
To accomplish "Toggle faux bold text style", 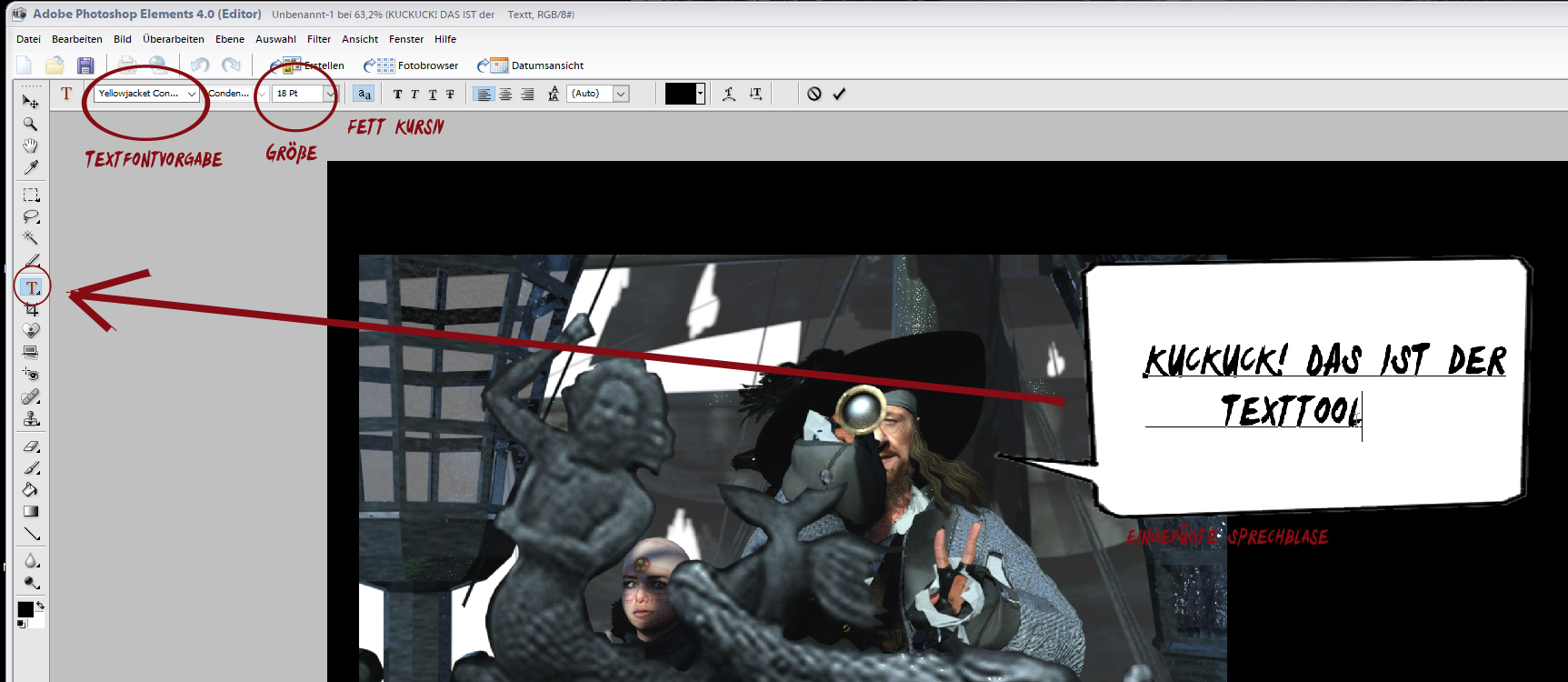I will click(397, 94).
